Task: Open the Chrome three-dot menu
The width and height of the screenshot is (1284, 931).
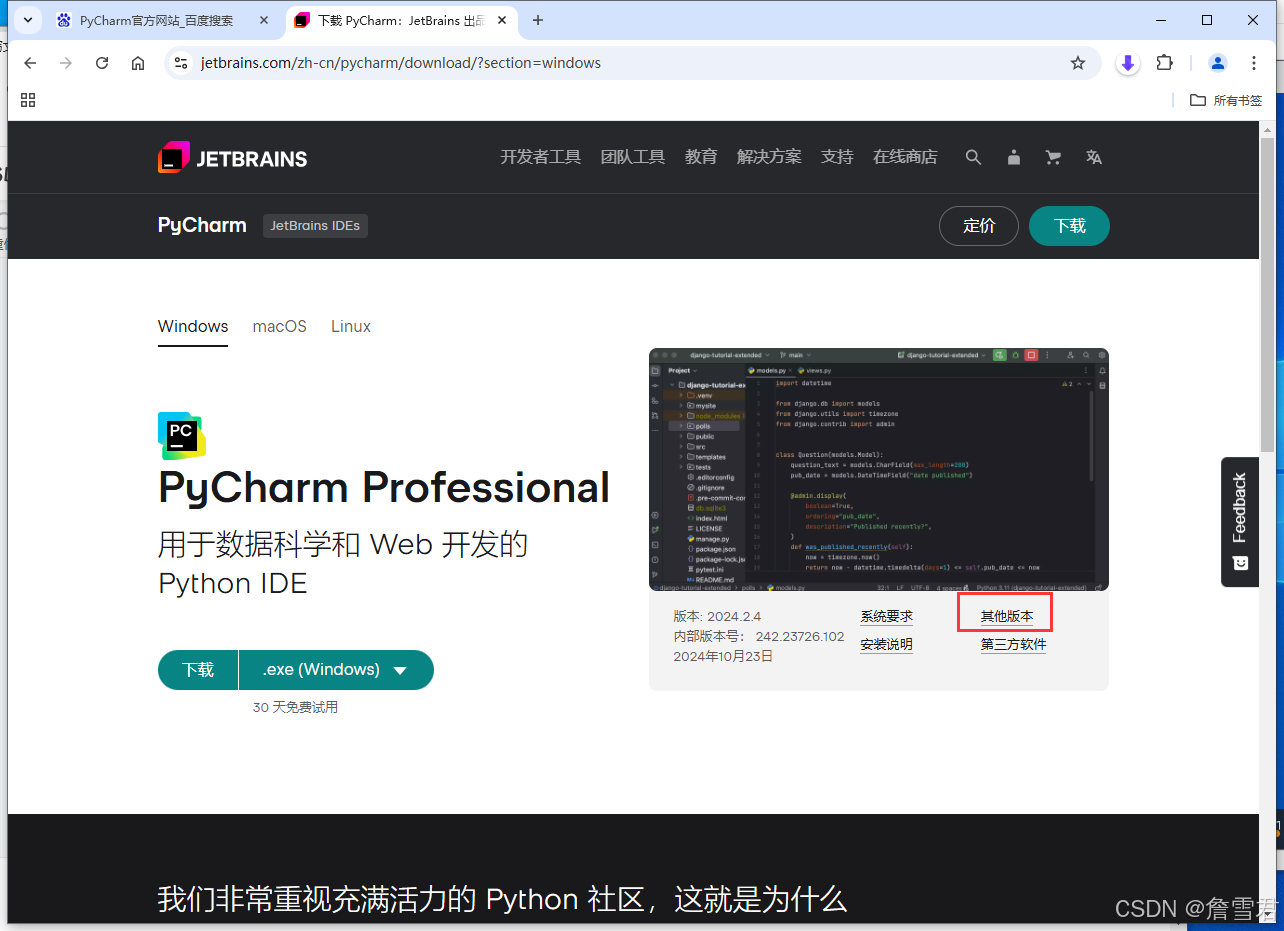Action: pyautogui.click(x=1254, y=63)
